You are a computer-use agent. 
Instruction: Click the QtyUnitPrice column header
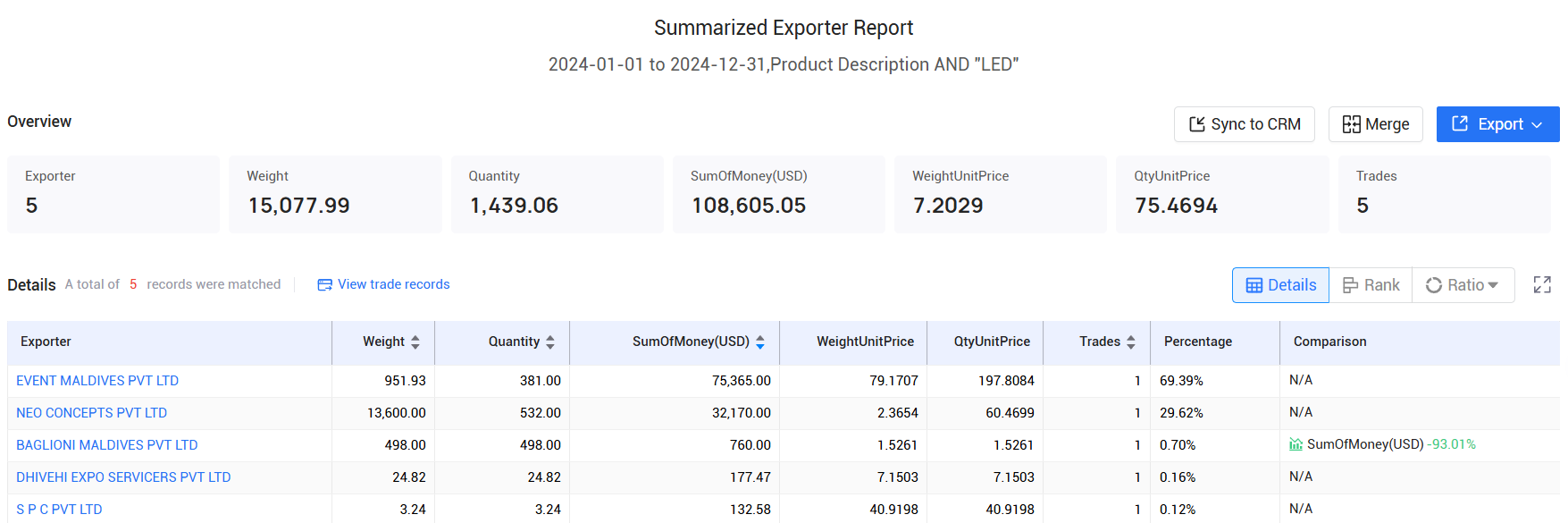click(x=985, y=342)
